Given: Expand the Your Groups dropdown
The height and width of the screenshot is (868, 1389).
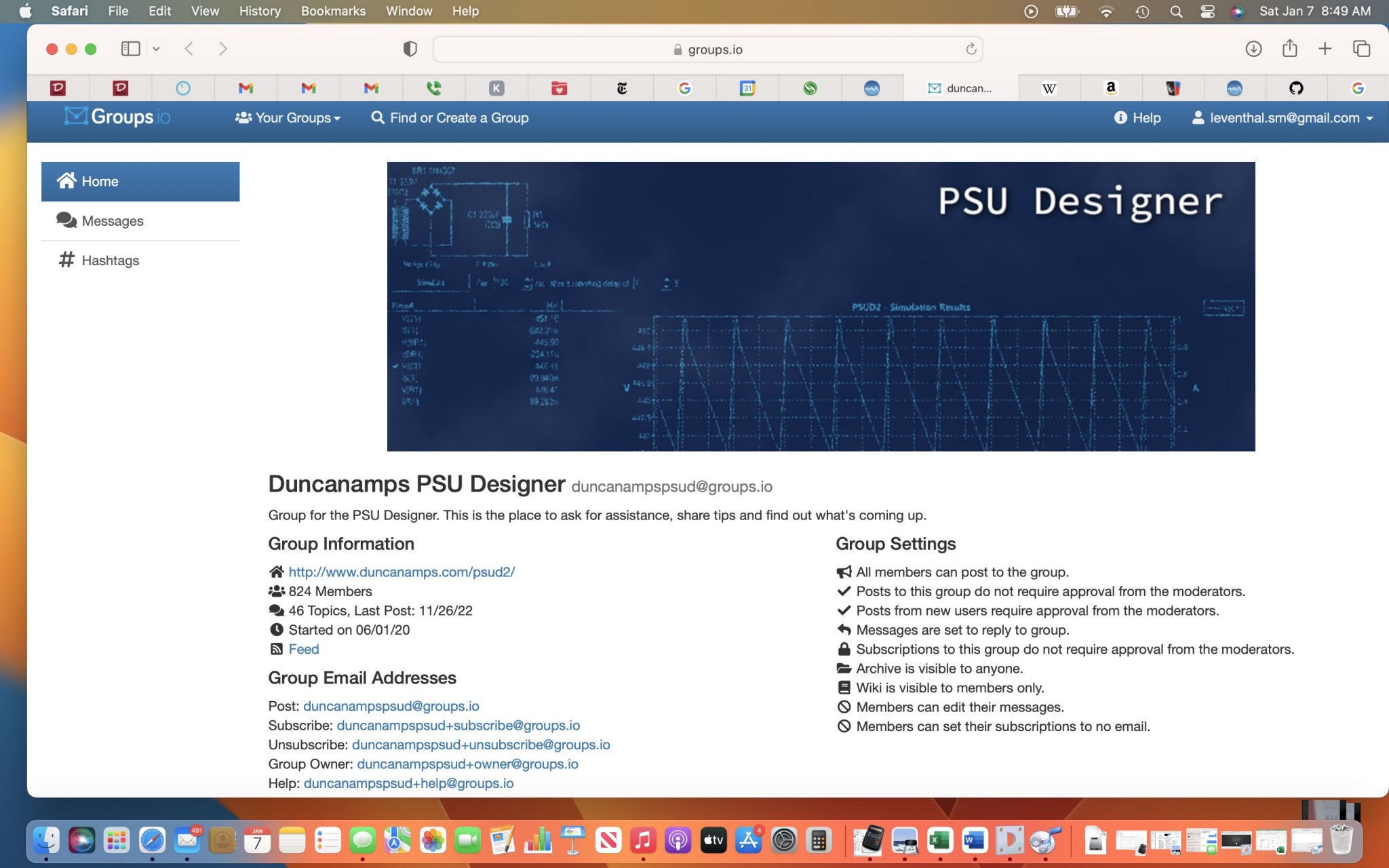Looking at the screenshot, I should [288, 118].
